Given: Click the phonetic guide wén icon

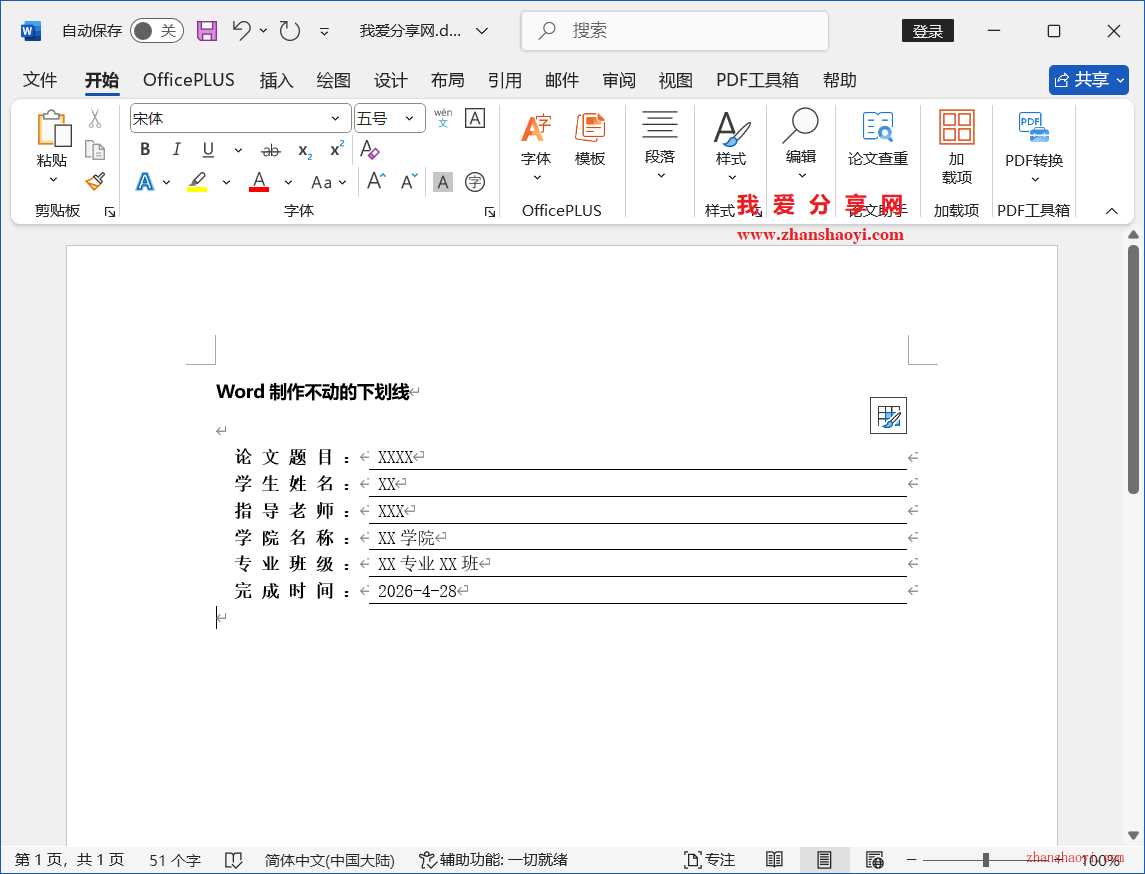Looking at the screenshot, I should coord(443,118).
